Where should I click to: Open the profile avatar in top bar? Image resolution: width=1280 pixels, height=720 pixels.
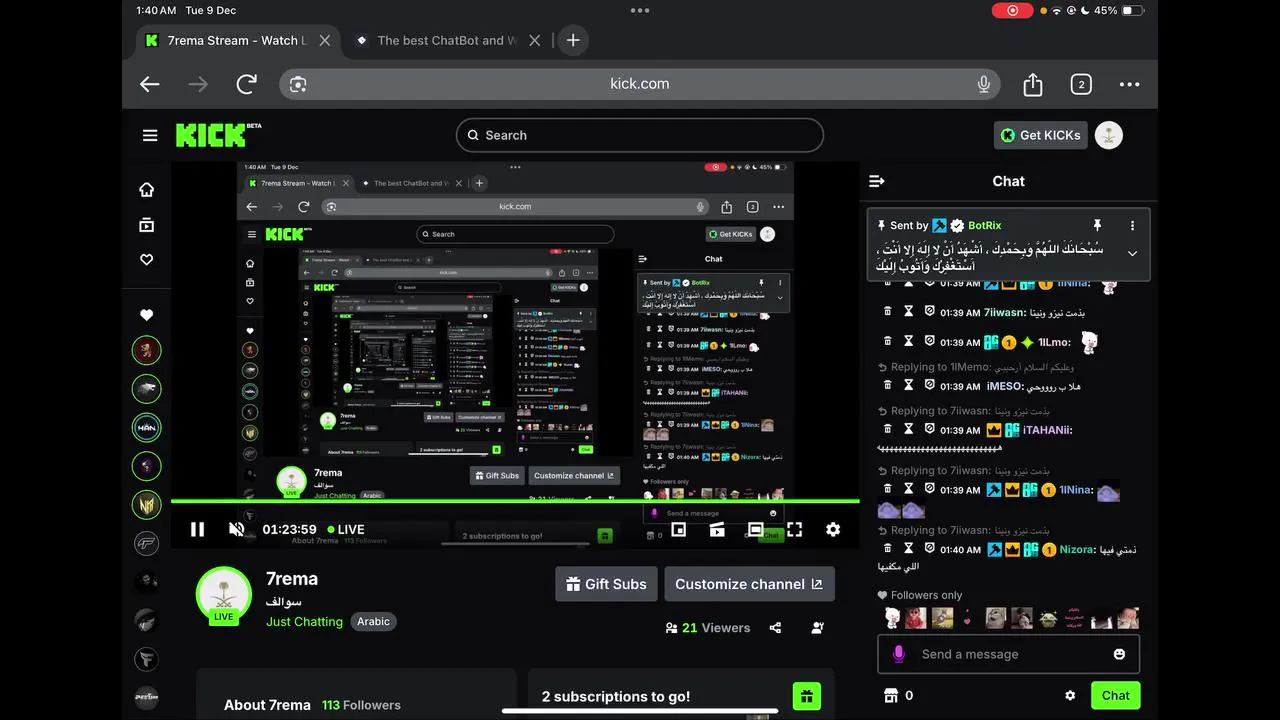tap(1108, 135)
